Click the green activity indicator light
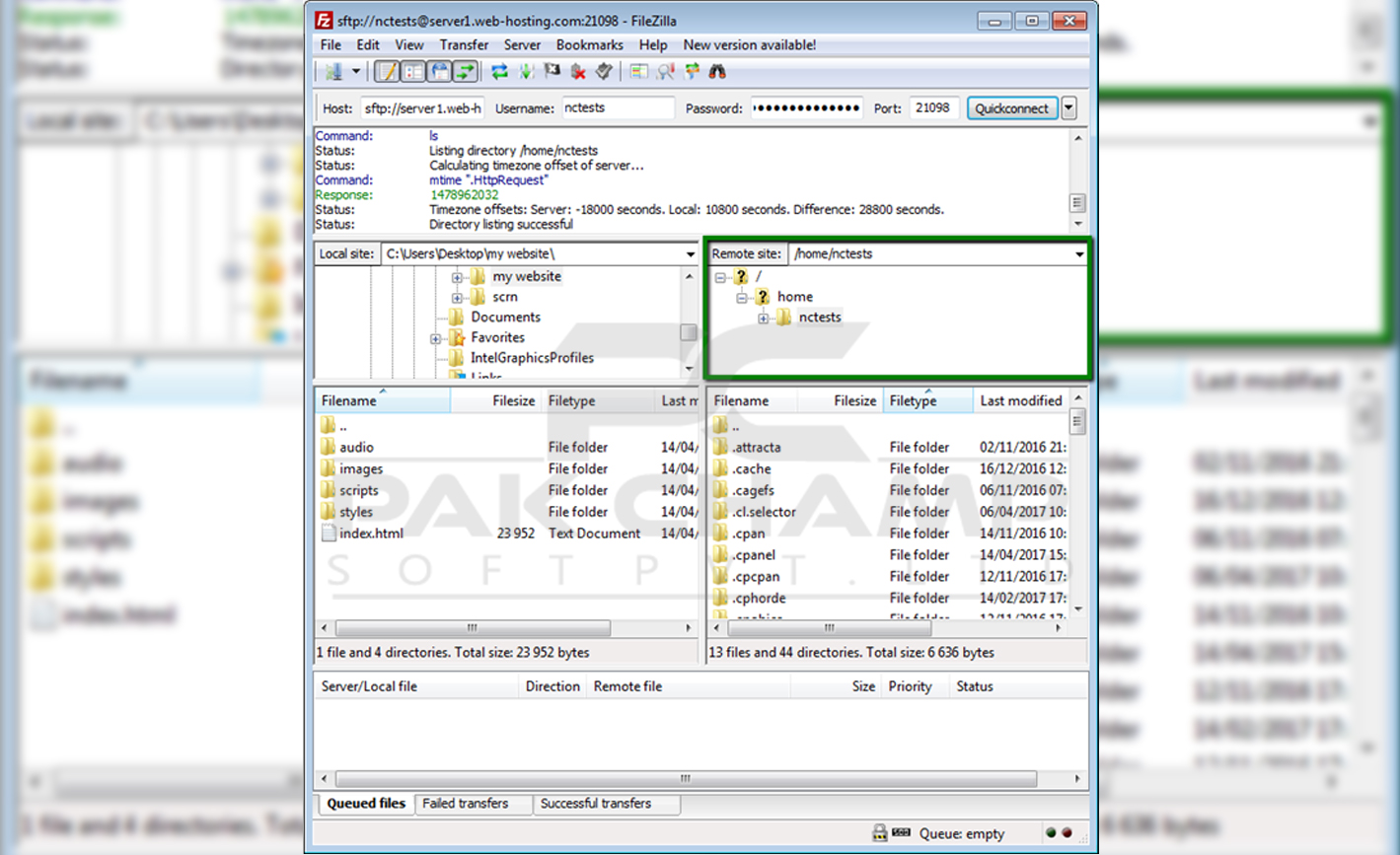 [1051, 833]
